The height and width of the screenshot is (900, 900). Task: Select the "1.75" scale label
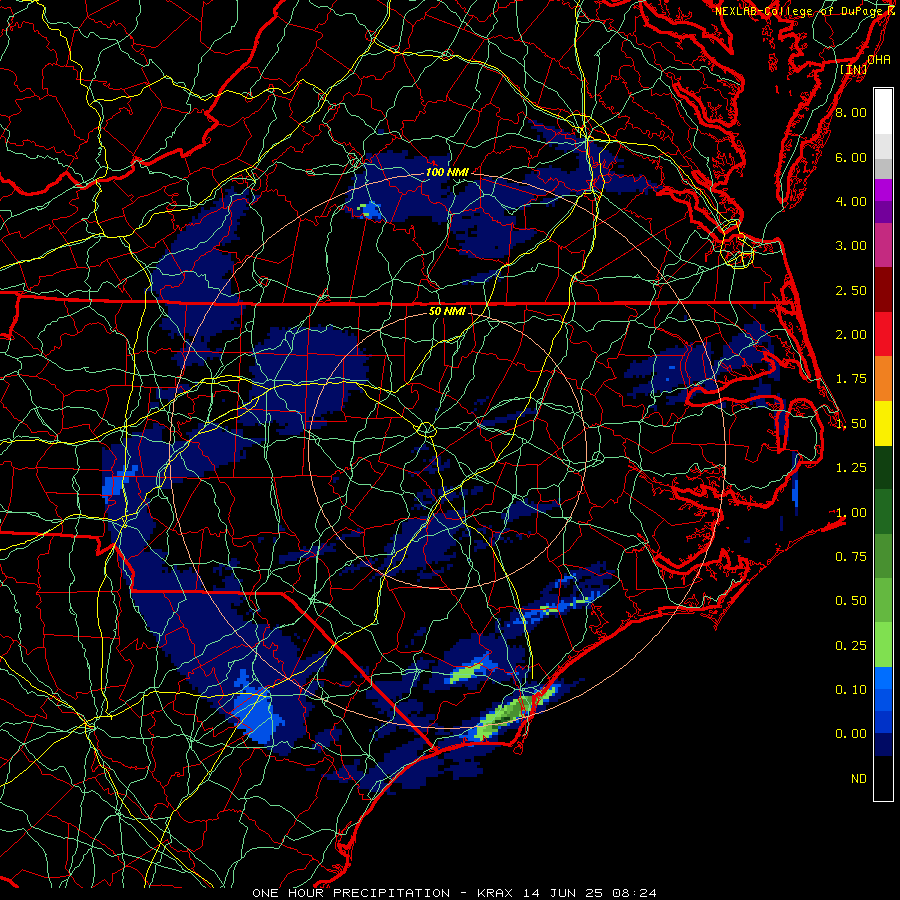point(851,379)
